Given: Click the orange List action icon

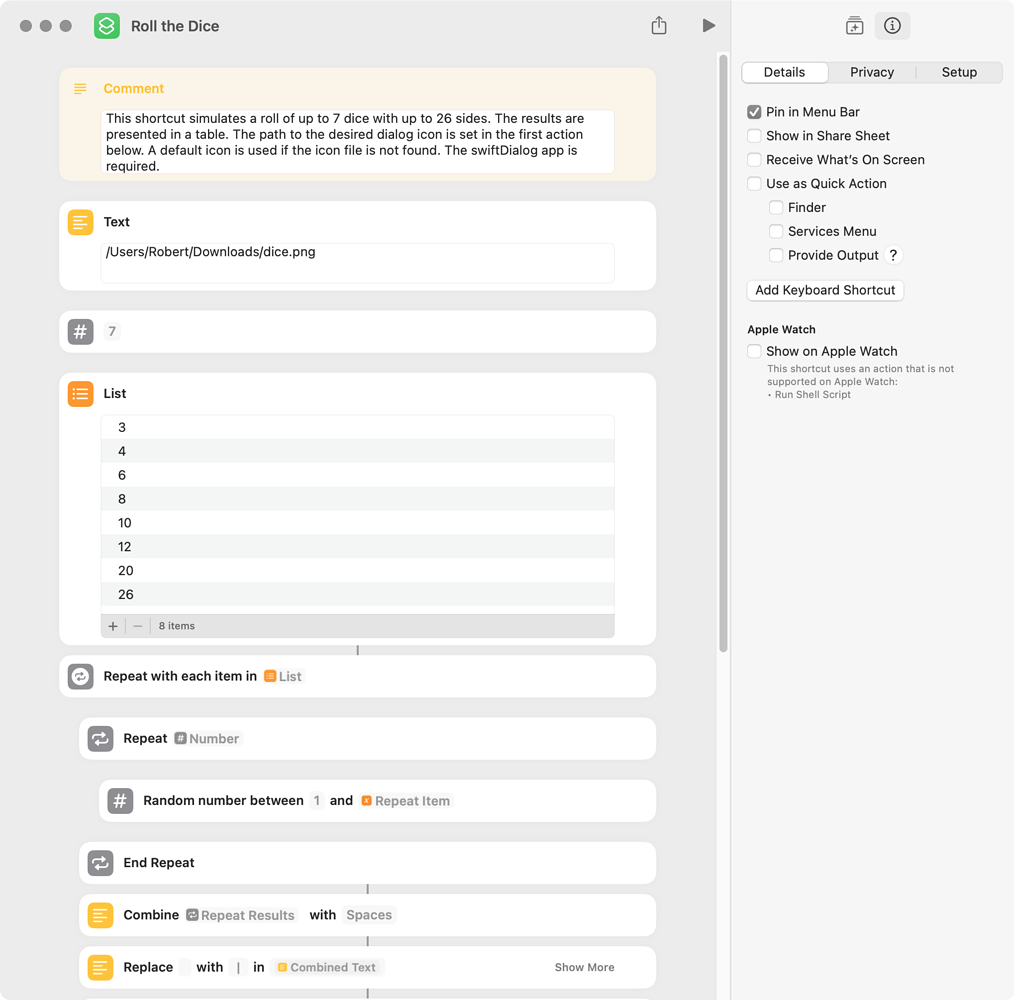Looking at the screenshot, I should 80,393.
